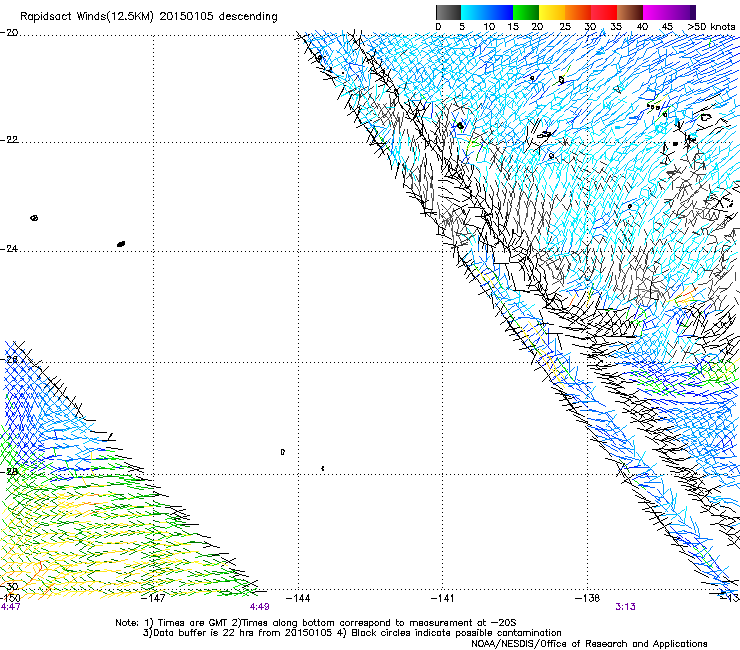The width and height of the screenshot is (740, 650).
Task: Click the '-138' longitude label
Action: tap(588, 598)
